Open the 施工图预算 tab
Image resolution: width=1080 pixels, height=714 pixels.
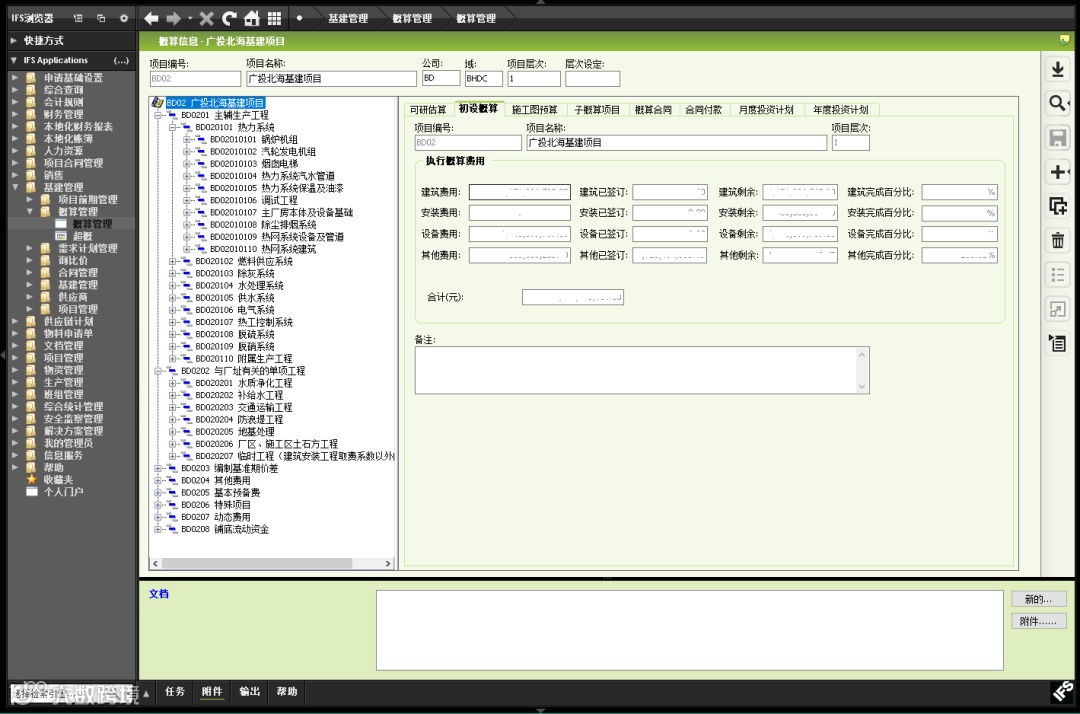click(534, 109)
